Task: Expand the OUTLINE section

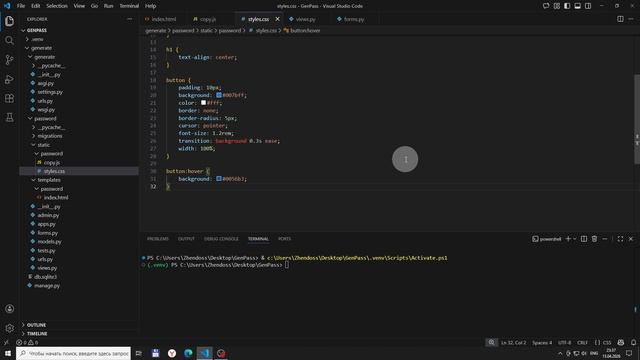Action: click(36, 325)
